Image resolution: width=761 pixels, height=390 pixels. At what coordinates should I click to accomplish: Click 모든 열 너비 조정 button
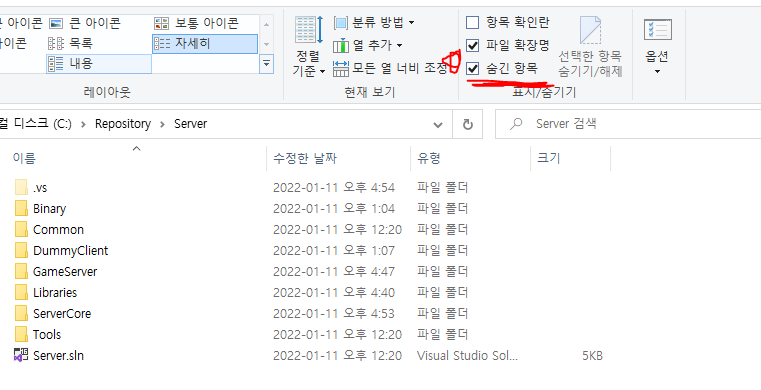[x=390, y=68]
